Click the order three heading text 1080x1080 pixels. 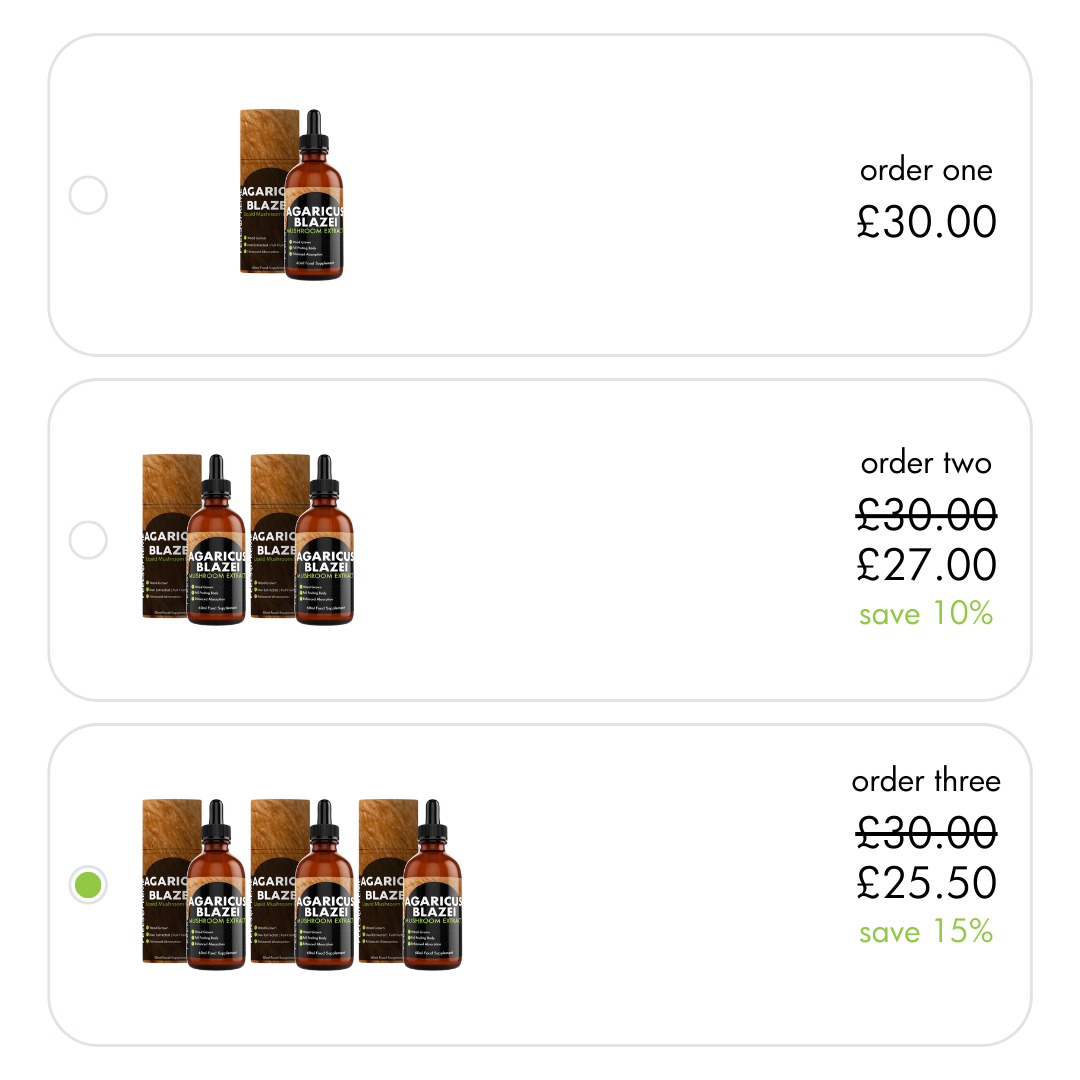click(925, 781)
